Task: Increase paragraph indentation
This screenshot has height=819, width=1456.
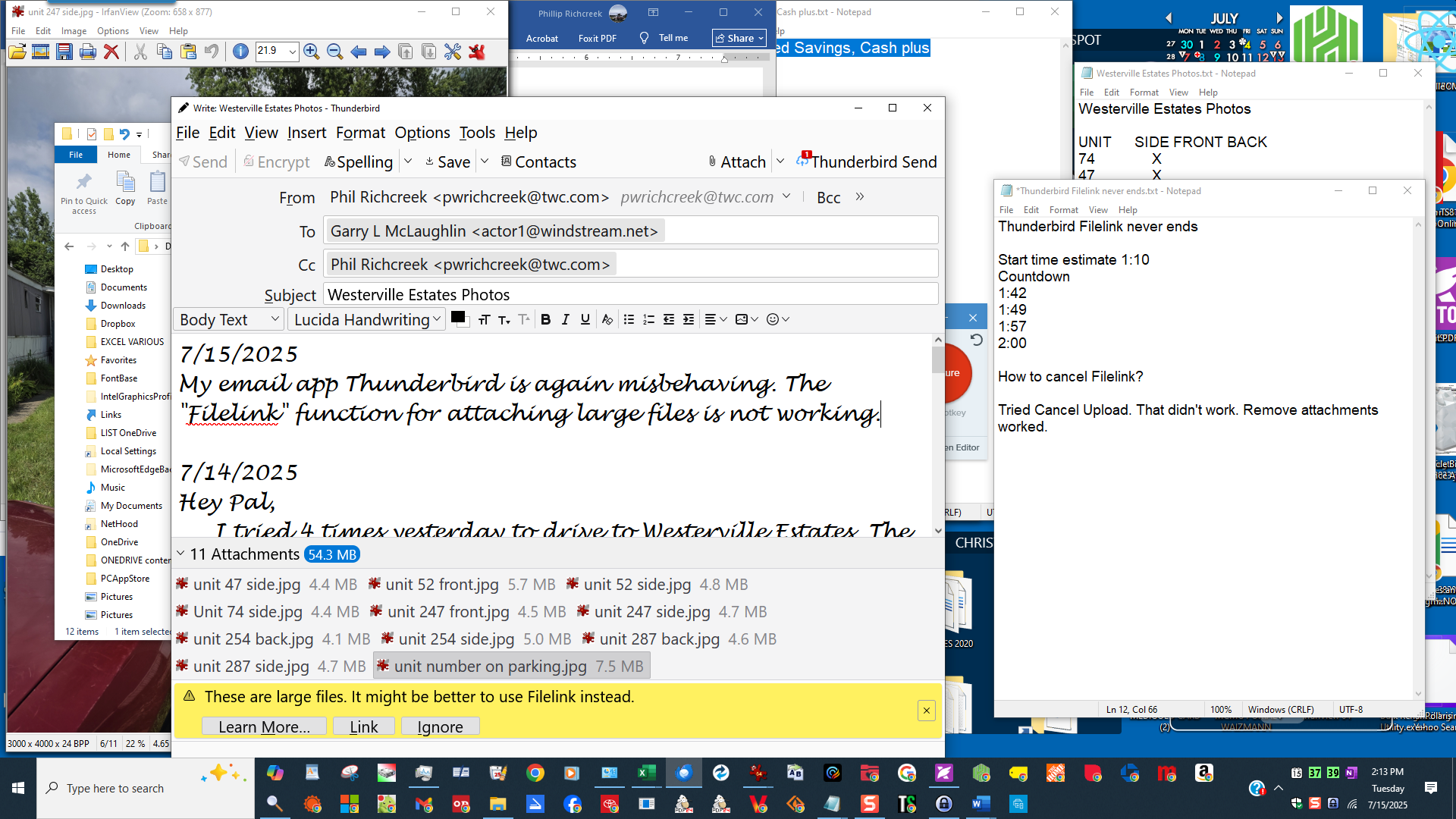Action: (689, 319)
